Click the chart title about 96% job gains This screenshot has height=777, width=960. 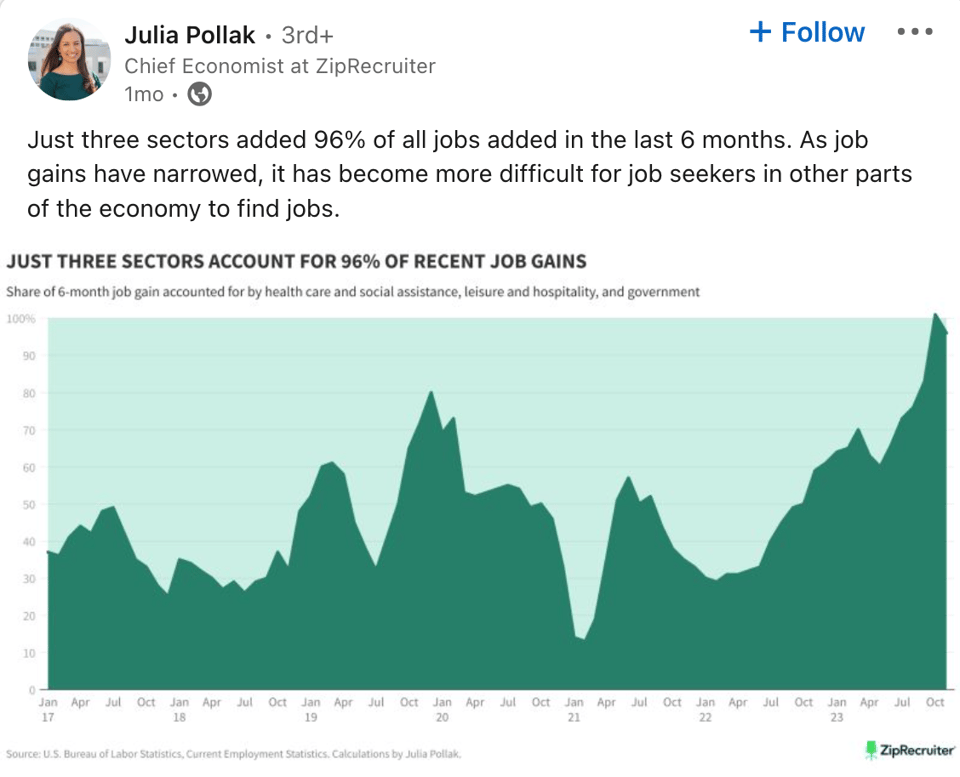coord(296,262)
